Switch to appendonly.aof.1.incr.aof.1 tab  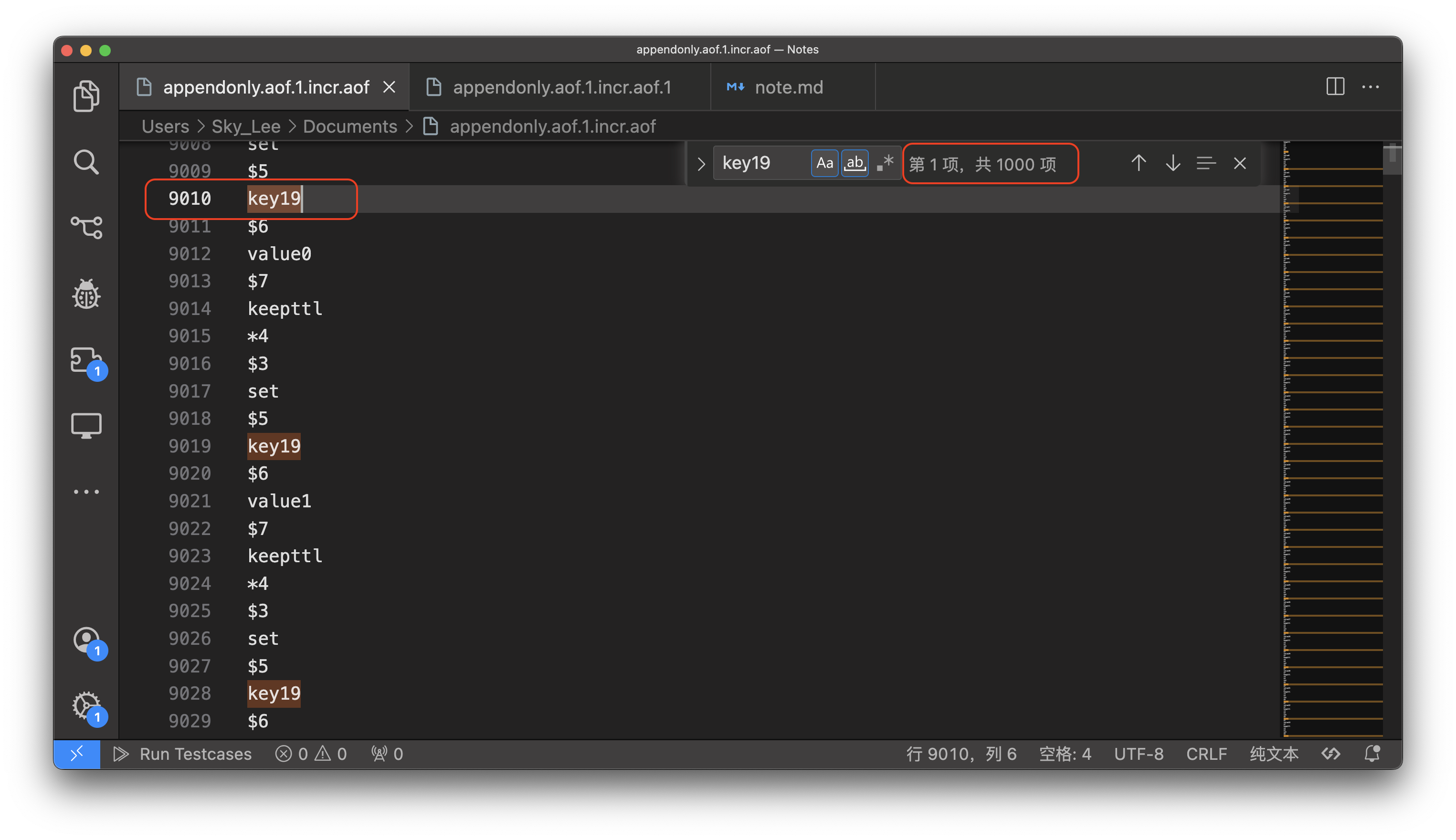pyautogui.click(x=561, y=88)
